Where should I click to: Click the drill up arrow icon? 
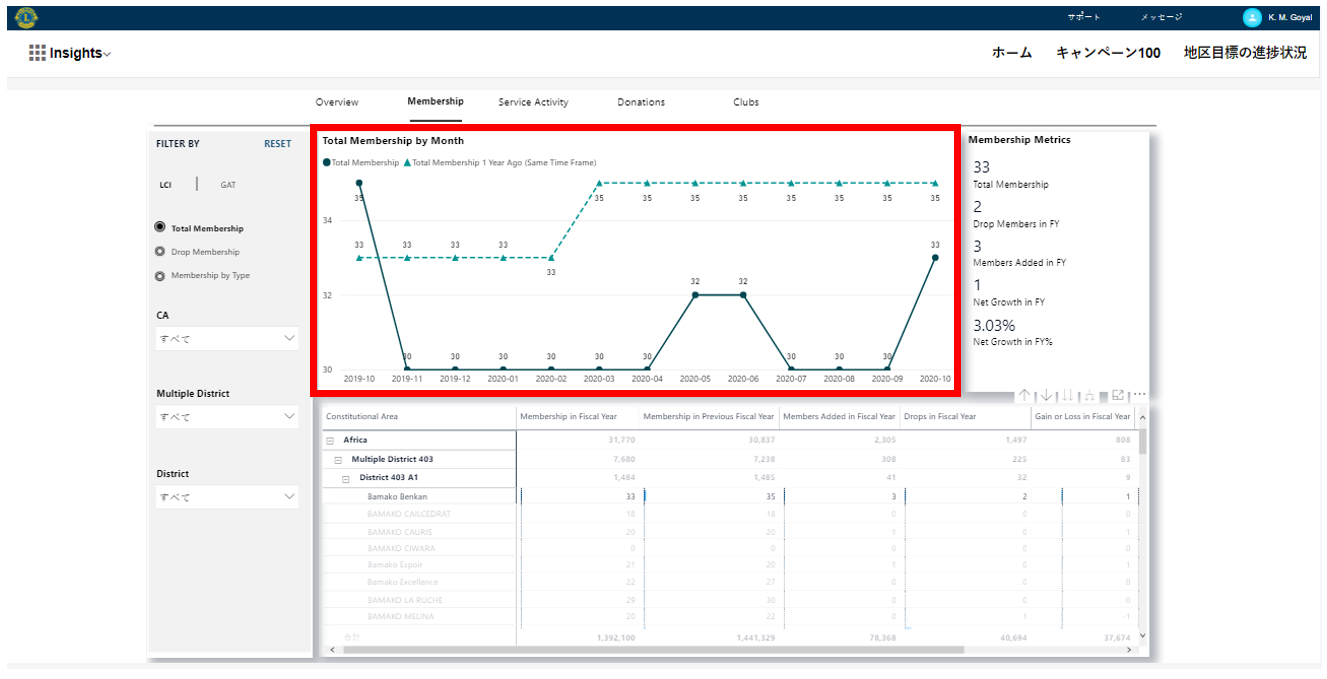1024,396
